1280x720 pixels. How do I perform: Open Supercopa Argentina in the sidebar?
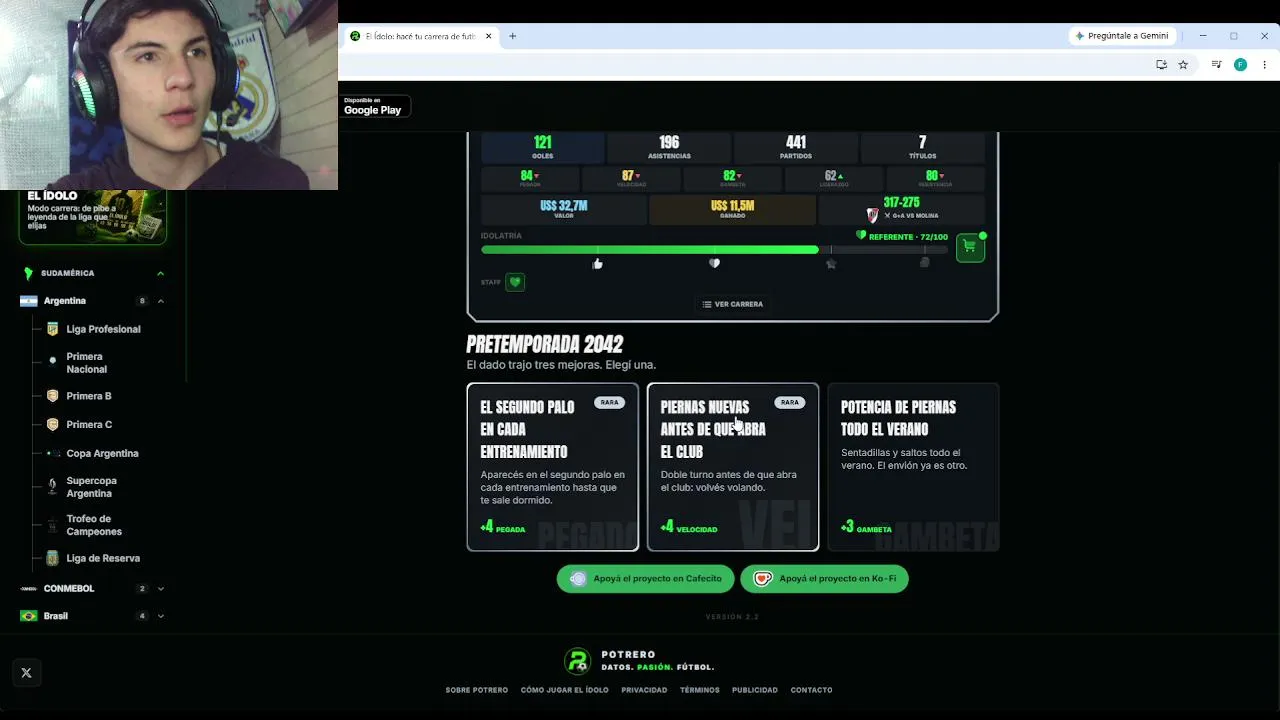(x=93, y=487)
